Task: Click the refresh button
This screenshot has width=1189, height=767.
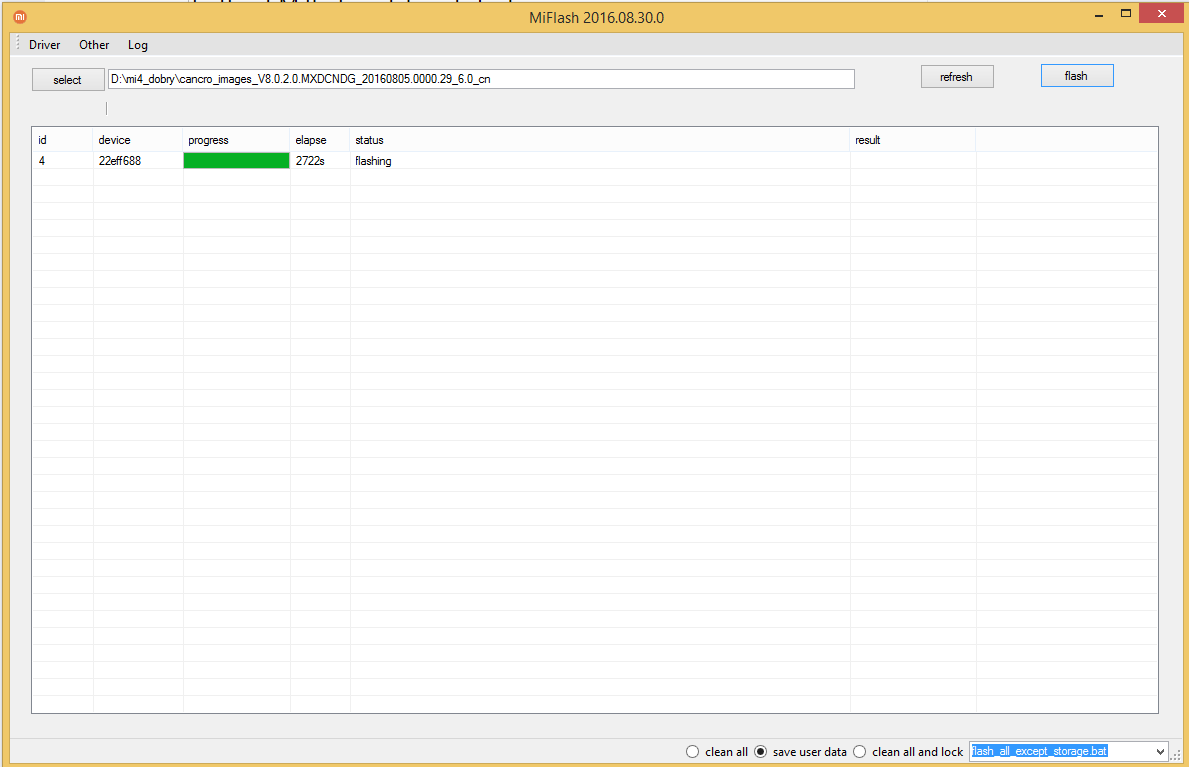Action: point(956,77)
